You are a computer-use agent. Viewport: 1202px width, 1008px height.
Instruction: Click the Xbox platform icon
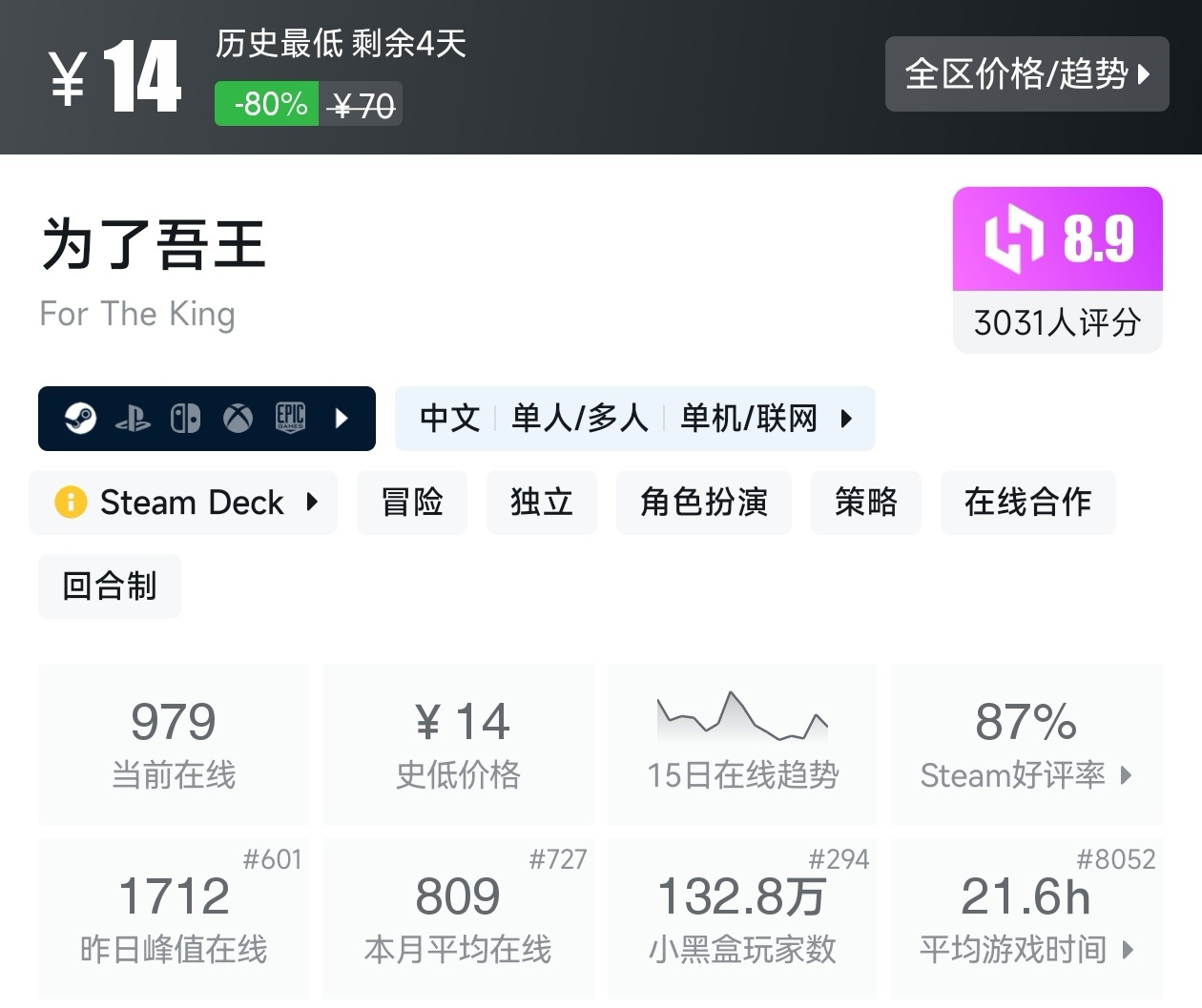coord(236,418)
